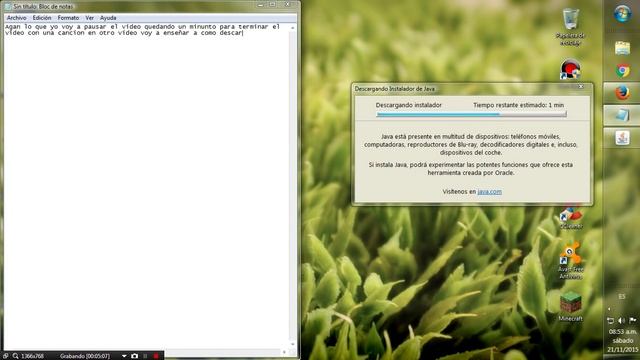Switch to Firefox on the taskbar
Image resolution: width=640 pixels, height=360 pixels.
pyautogui.click(x=622, y=93)
